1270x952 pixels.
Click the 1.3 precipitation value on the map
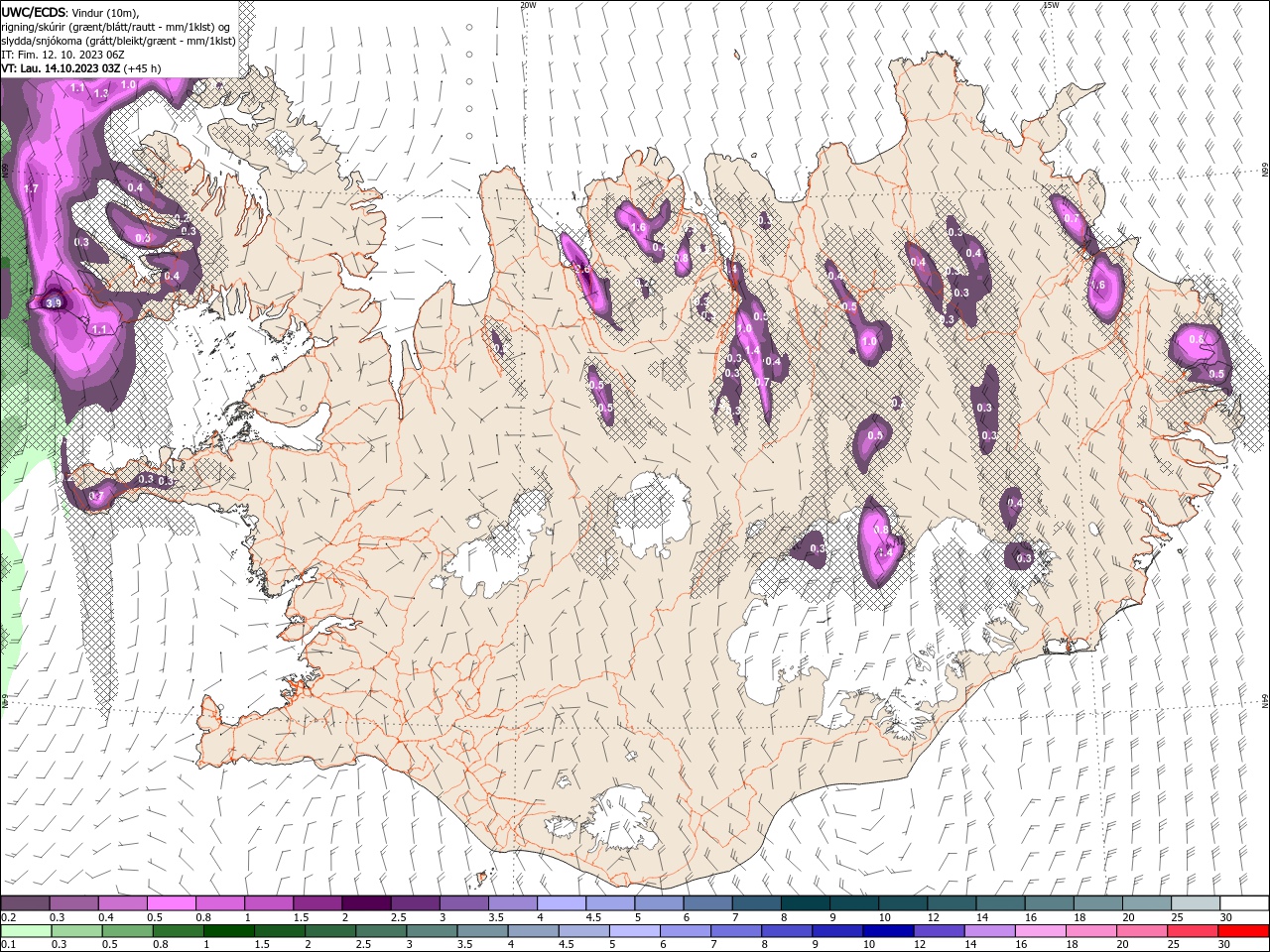coord(100,93)
